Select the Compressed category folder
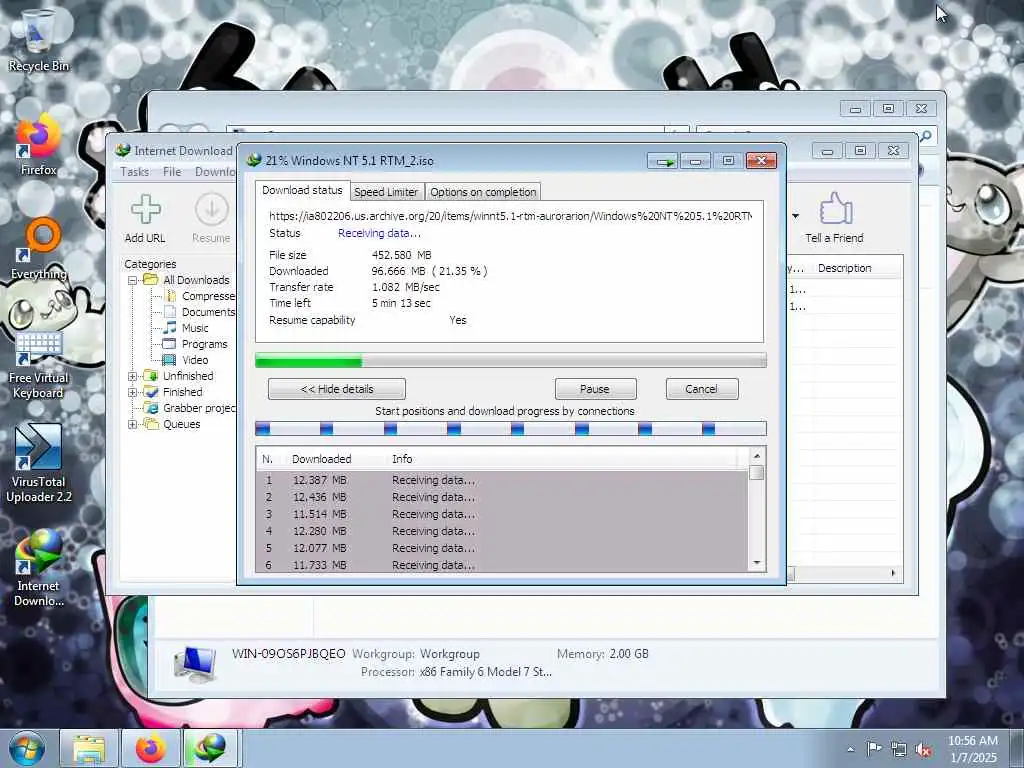The width and height of the screenshot is (1024, 768). [200, 296]
